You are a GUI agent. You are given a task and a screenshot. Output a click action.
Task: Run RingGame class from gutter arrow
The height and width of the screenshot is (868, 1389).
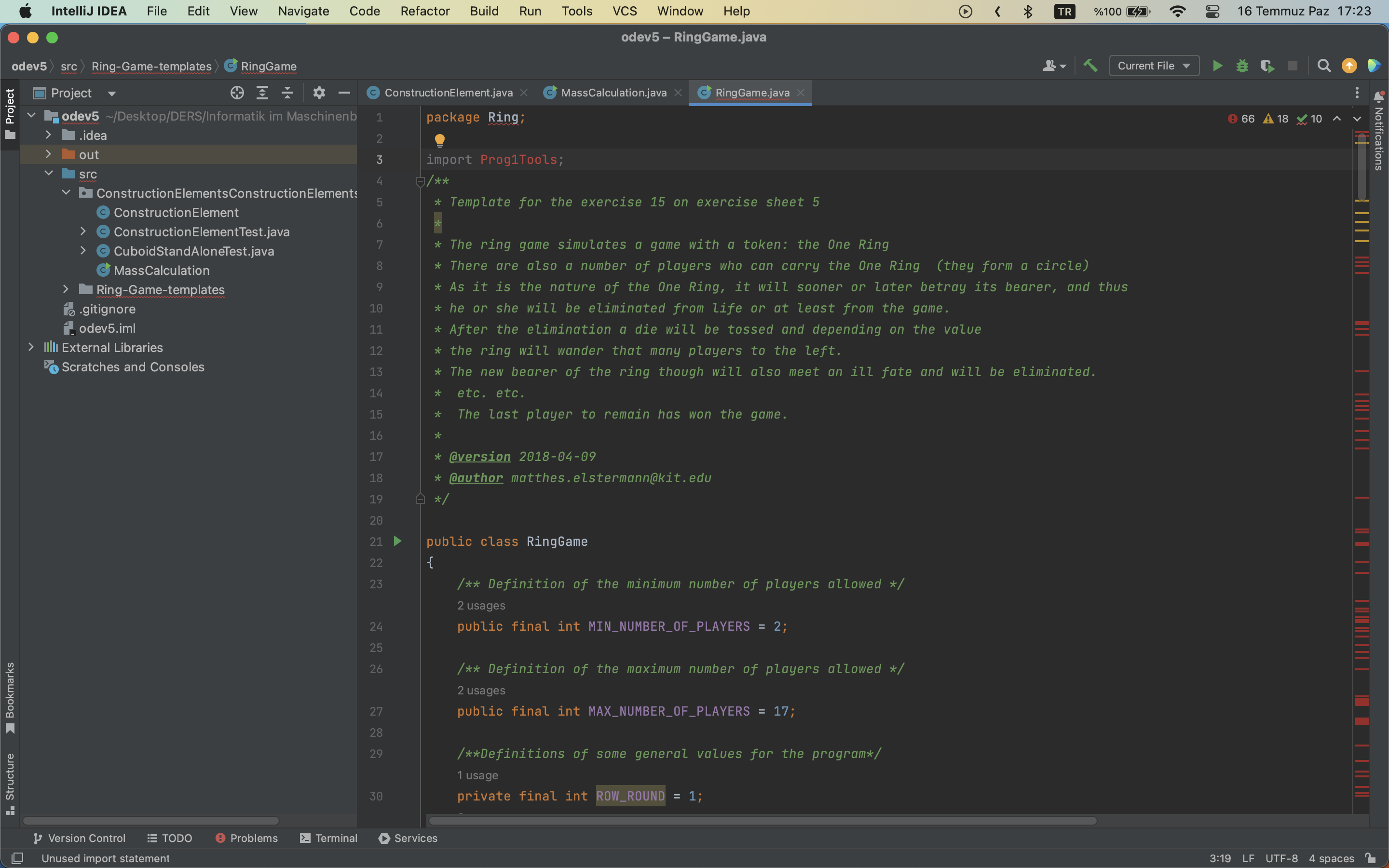click(397, 542)
